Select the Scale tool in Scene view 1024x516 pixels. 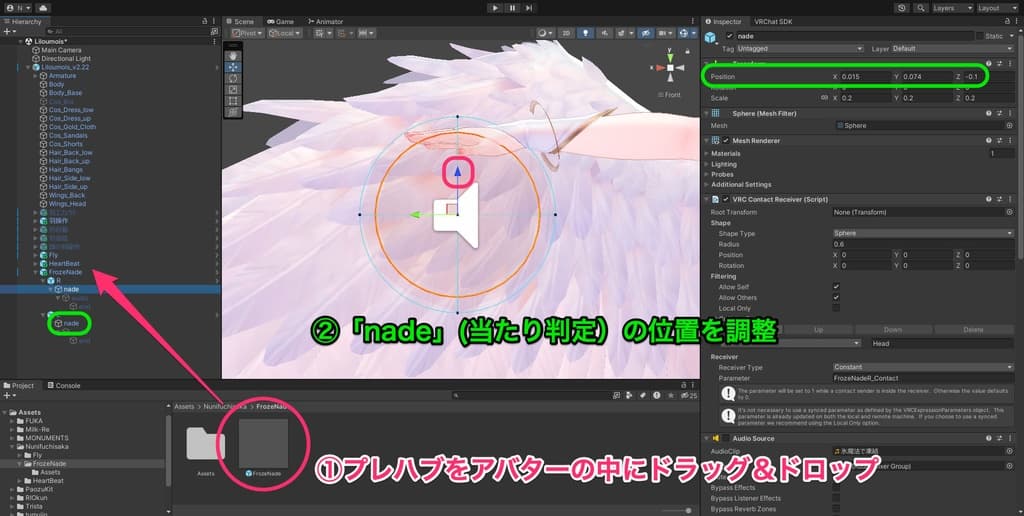pos(231,89)
